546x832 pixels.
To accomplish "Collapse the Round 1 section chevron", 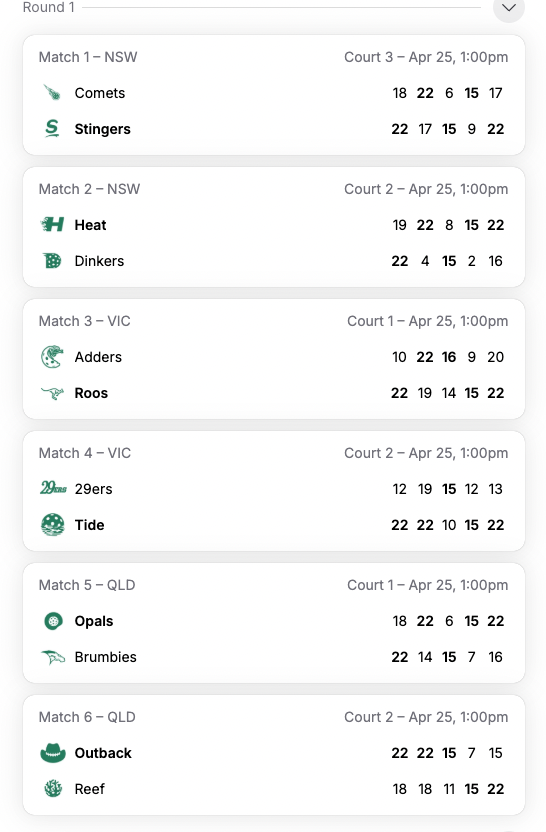I will (509, 7).
